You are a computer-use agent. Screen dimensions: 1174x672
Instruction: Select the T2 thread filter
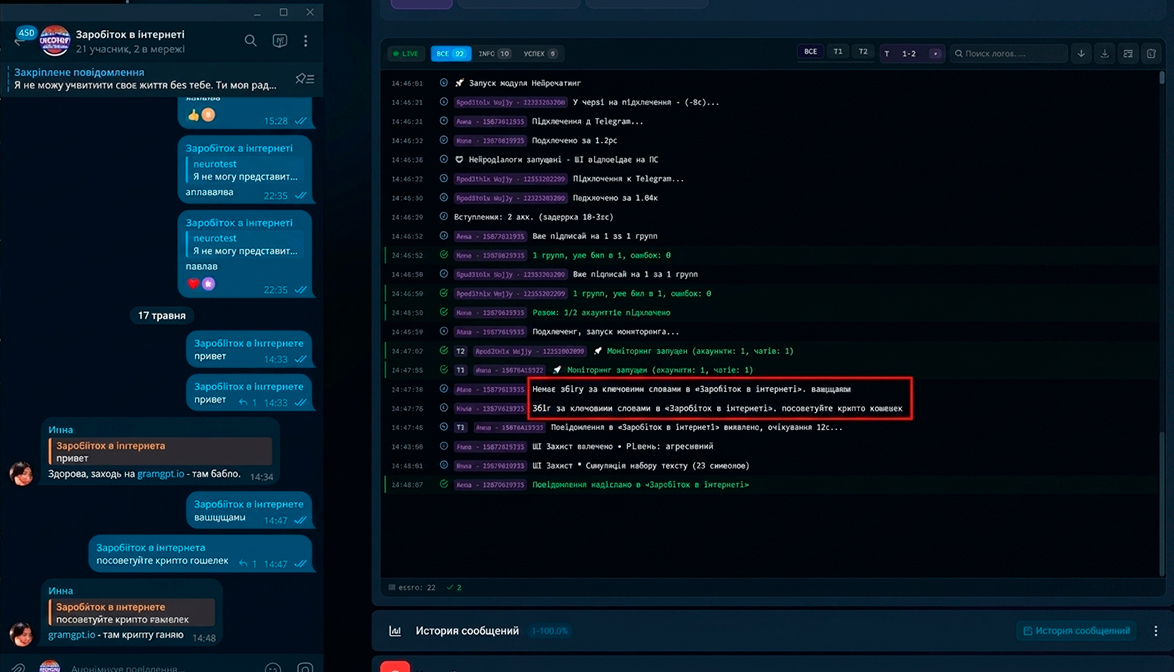click(x=863, y=52)
